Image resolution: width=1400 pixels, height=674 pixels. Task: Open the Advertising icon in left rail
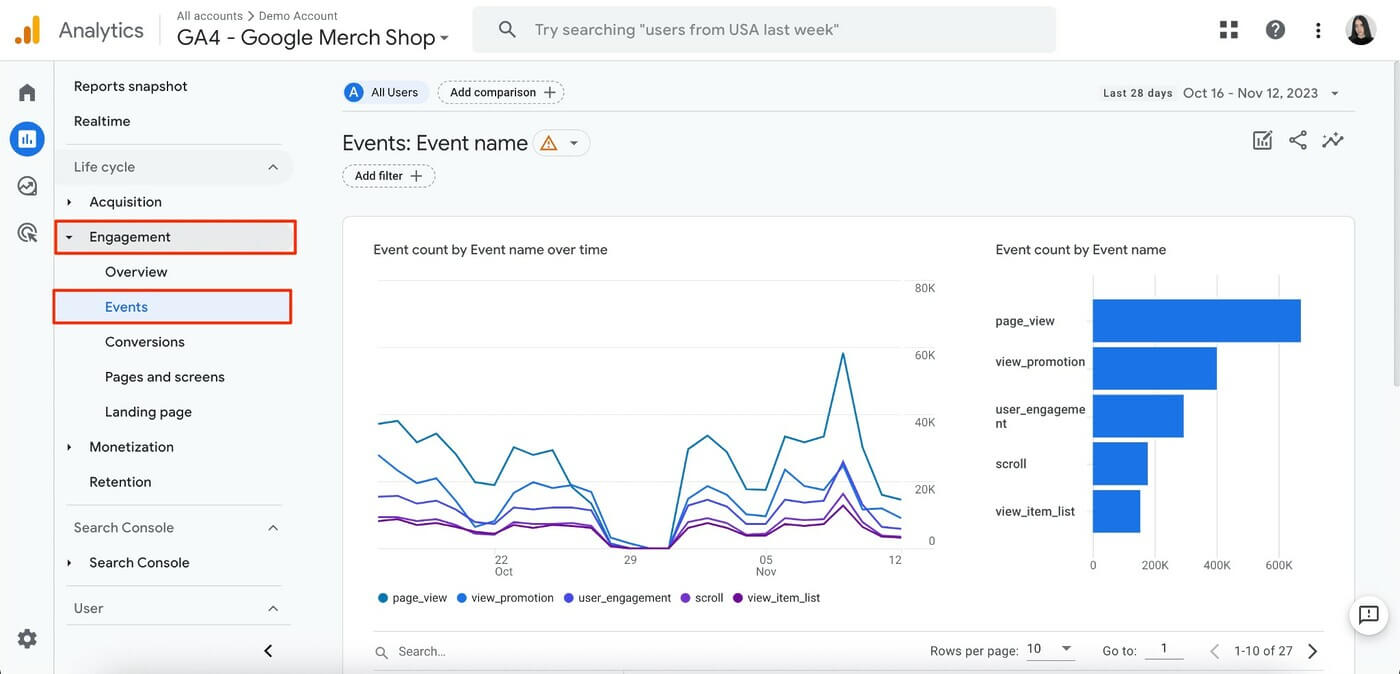click(27, 233)
